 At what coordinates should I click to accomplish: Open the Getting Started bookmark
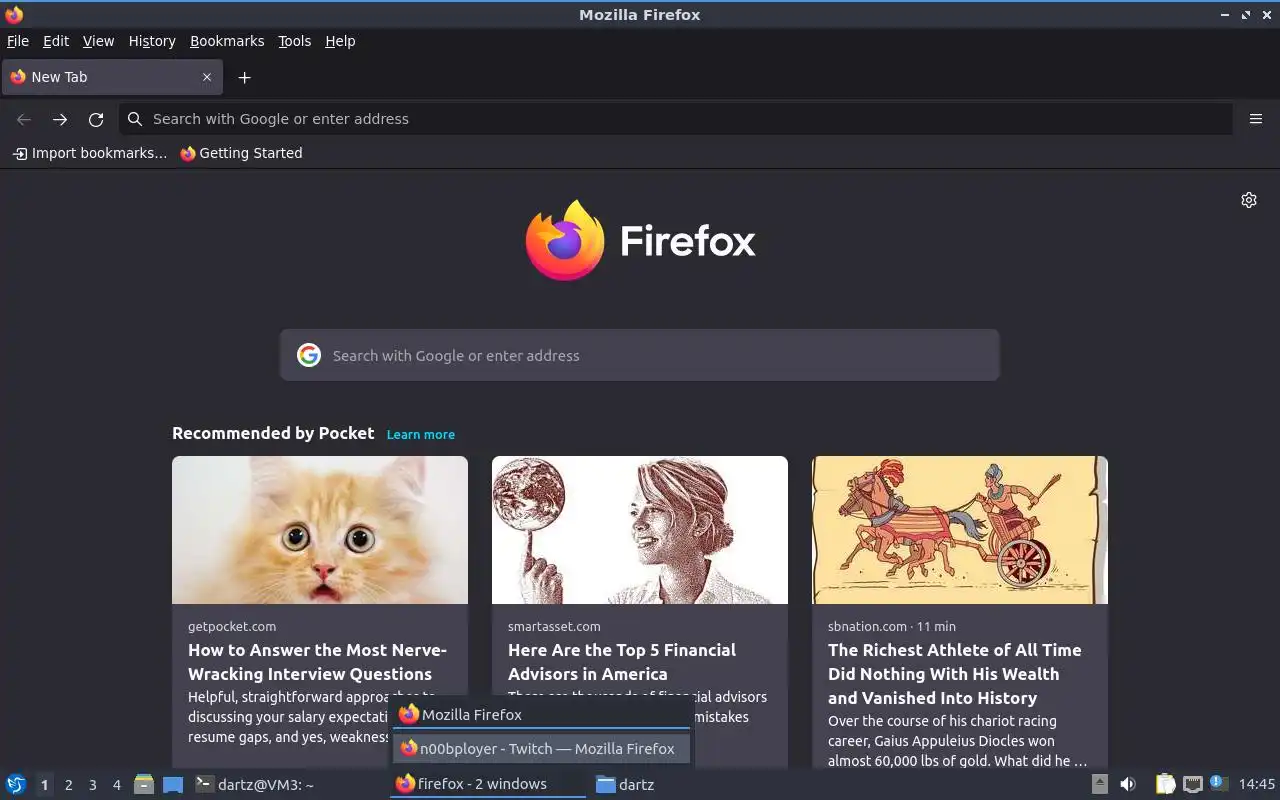(241, 153)
